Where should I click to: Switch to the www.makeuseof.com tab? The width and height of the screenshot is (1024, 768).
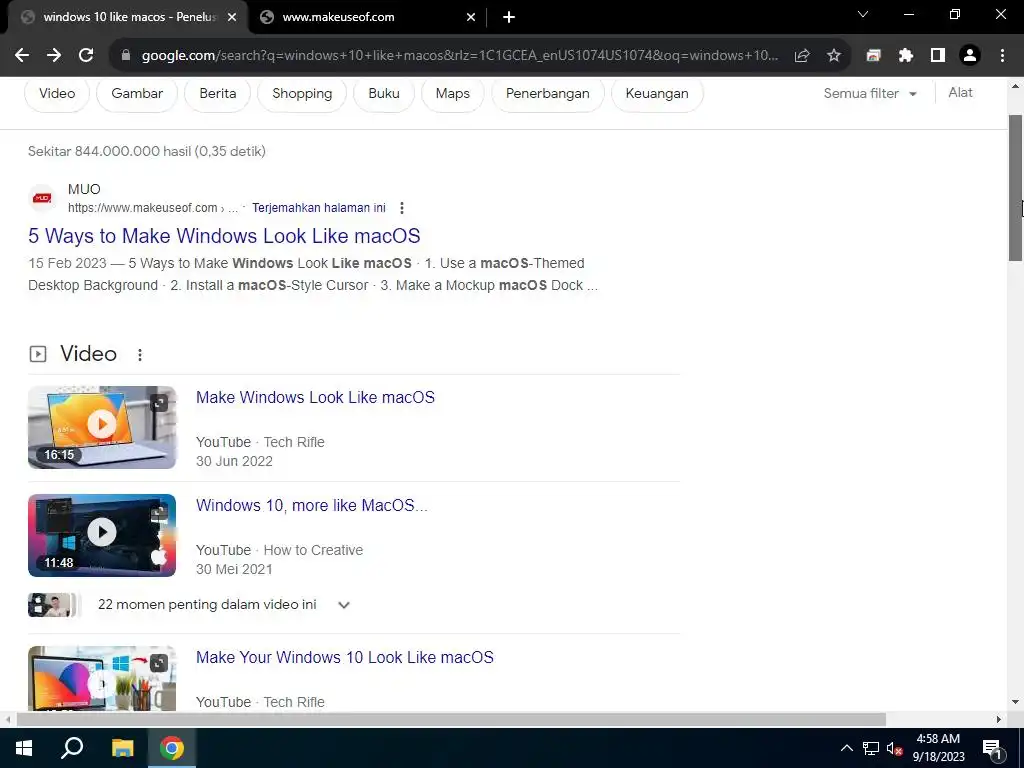coord(368,18)
